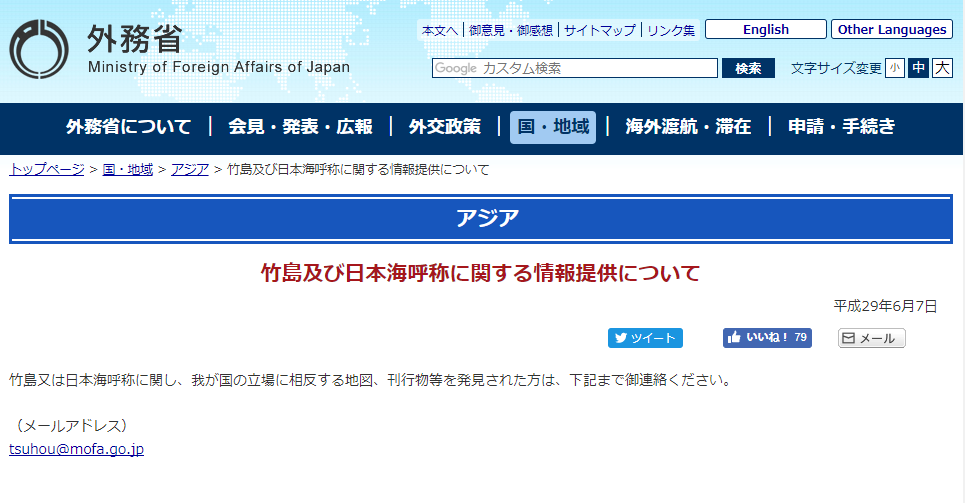Switch to the English site
Image resolution: width=965 pixels, height=503 pixels.
766,30
